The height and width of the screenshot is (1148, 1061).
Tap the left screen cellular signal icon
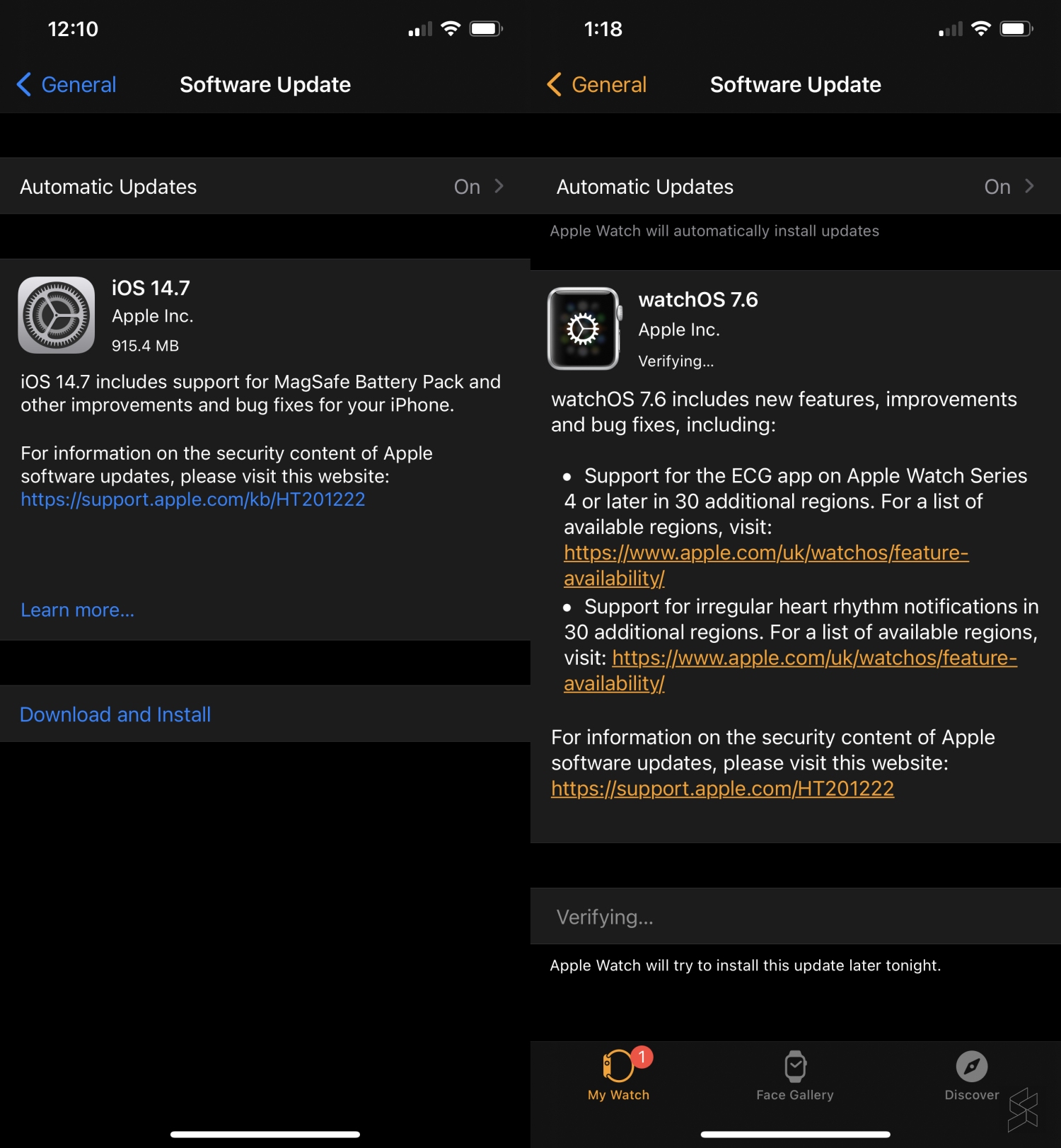(x=420, y=29)
